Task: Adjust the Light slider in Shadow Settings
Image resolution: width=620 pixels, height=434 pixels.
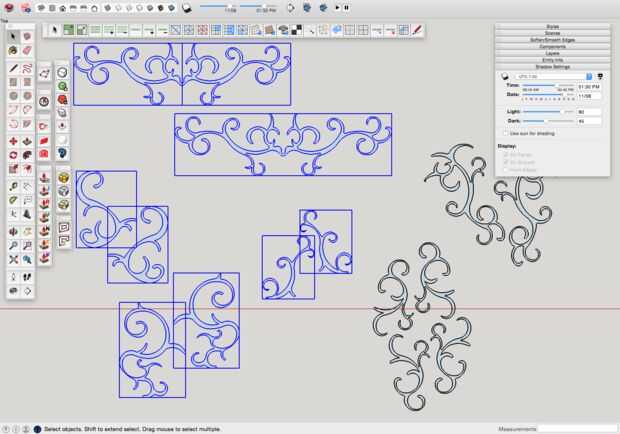Action: click(548, 112)
